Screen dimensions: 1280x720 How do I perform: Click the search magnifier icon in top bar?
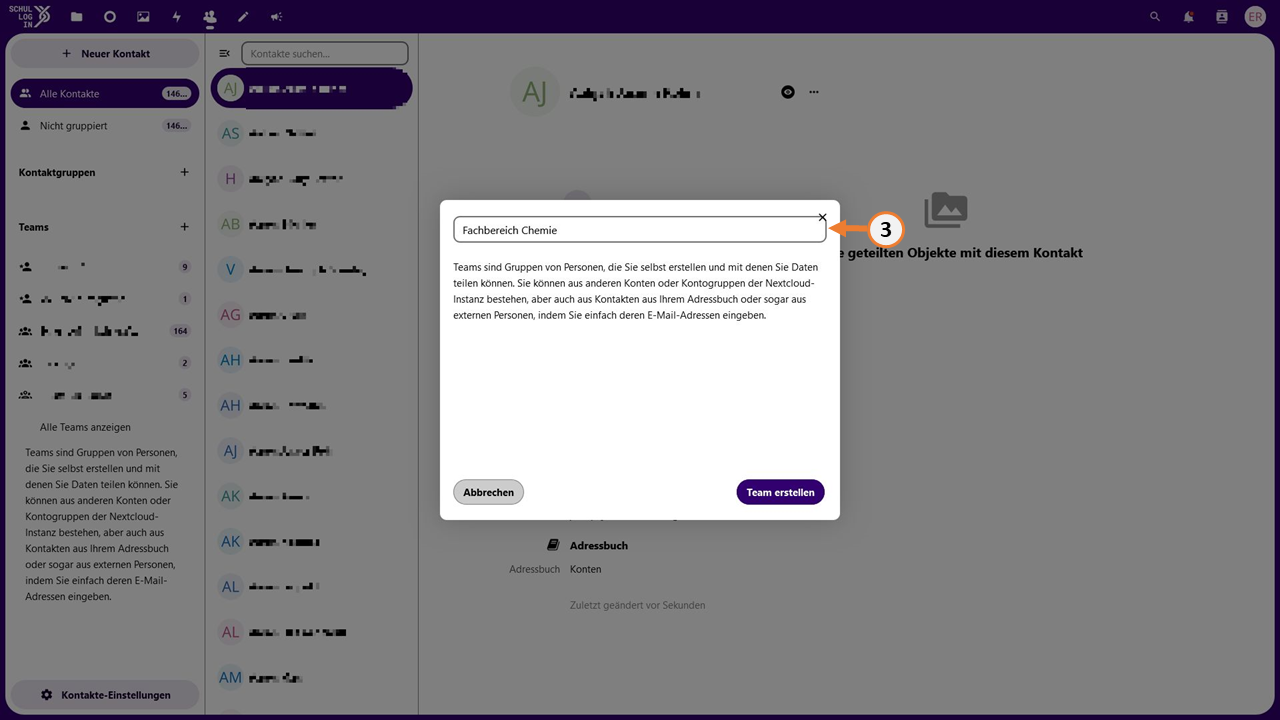pyautogui.click(x=1156, y=17)
